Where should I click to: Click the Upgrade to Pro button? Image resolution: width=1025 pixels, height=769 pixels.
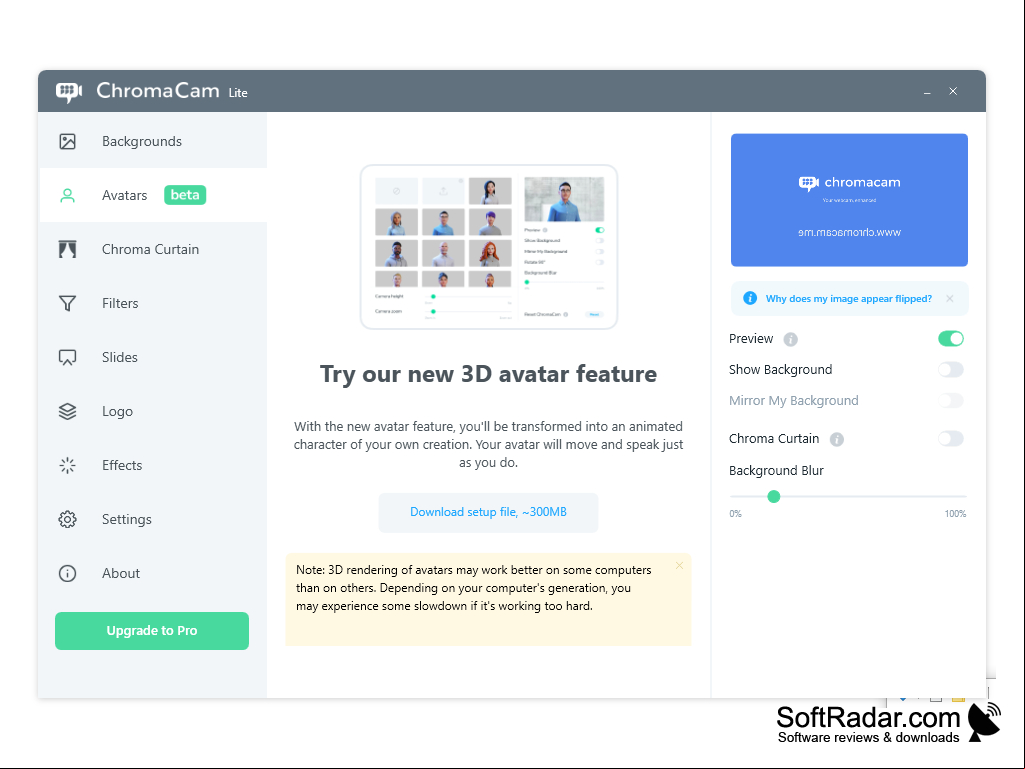pos(152,631)
